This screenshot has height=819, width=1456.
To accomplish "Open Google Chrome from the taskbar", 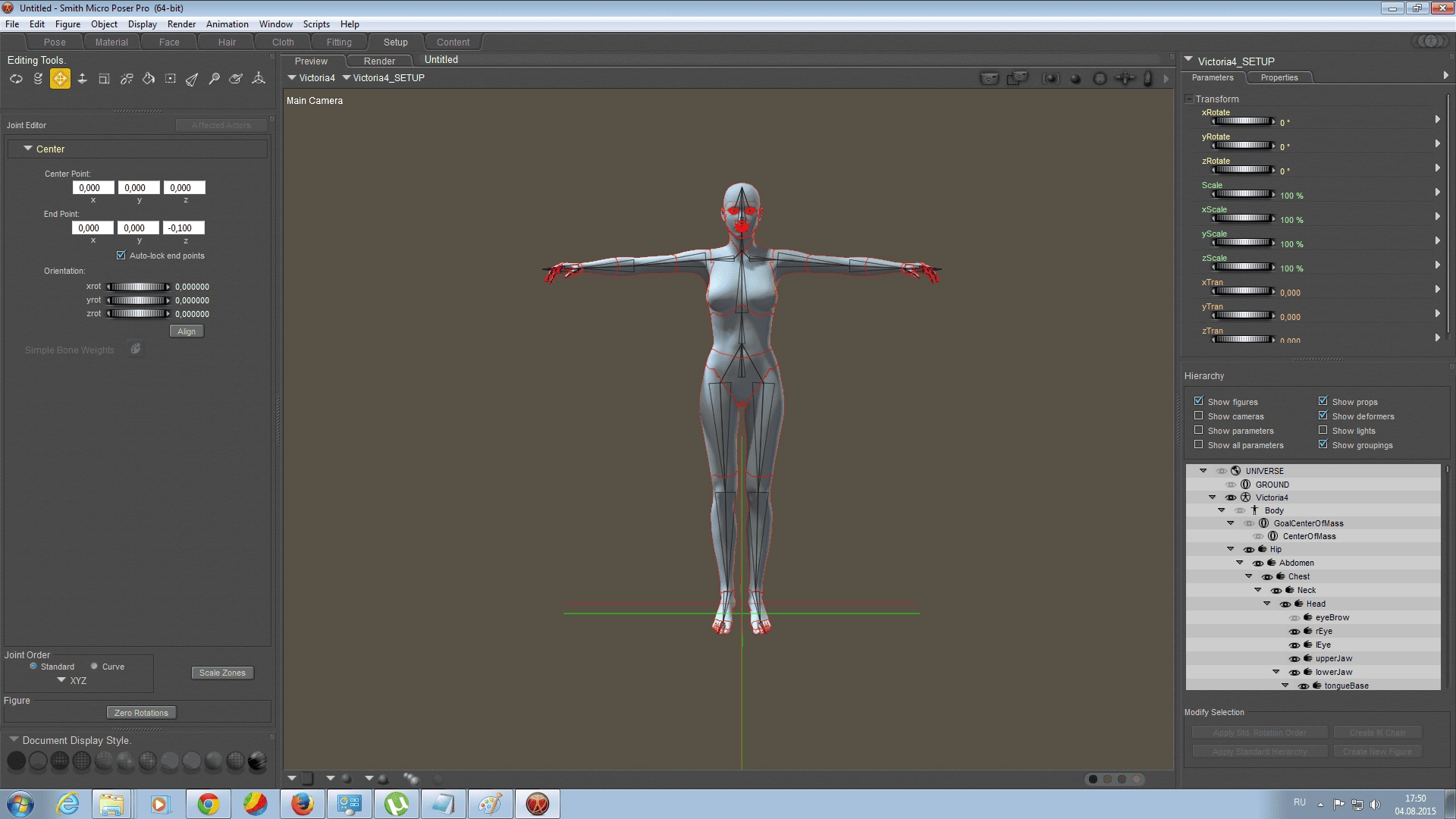I will click(208, 804).
